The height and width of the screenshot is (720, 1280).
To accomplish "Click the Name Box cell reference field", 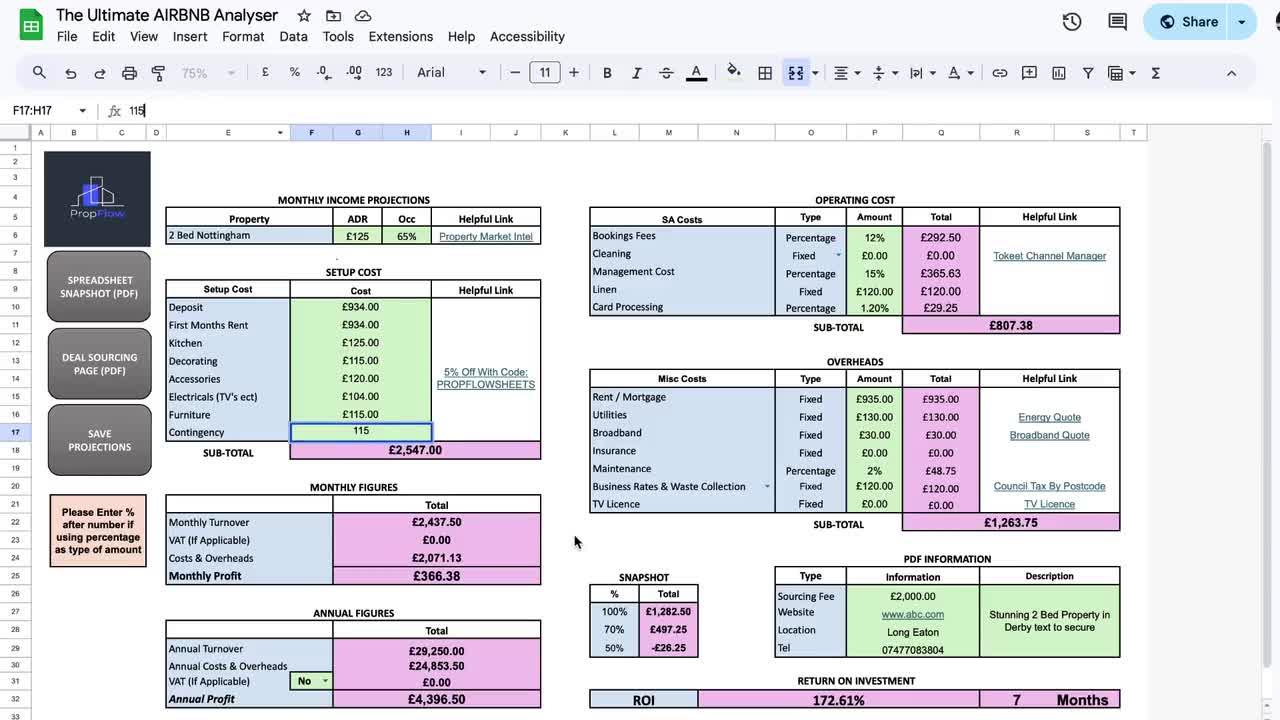I will point(37,110).
